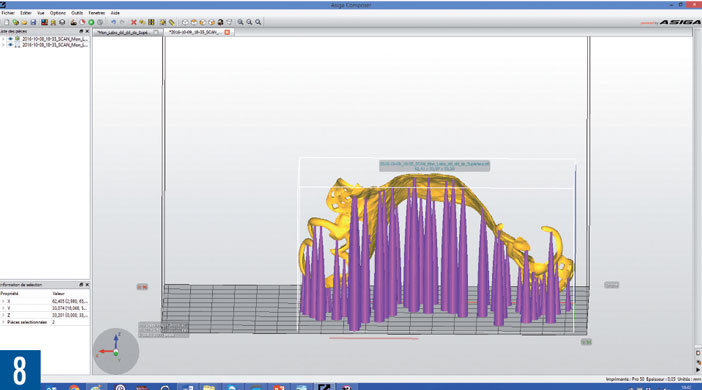Viewport: 702px width, 390px height.
Task: Expand the Z property row
Action: [3, 315]
